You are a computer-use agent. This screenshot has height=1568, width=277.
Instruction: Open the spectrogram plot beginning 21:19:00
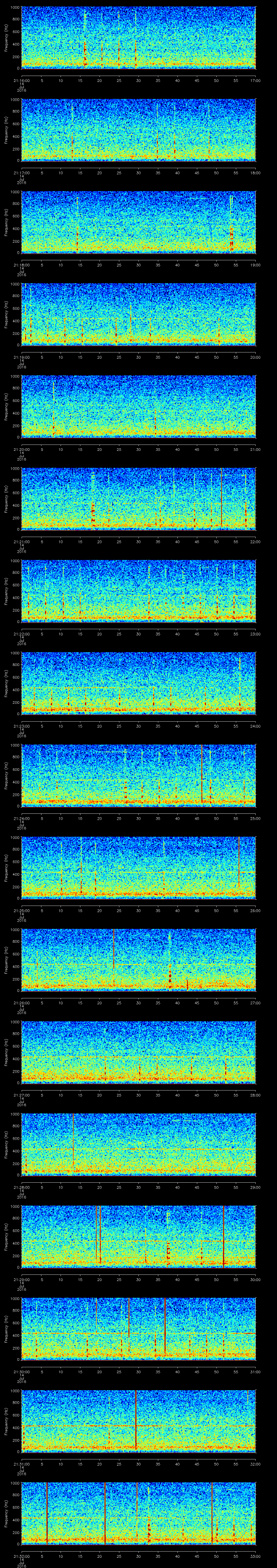[138, 314]
